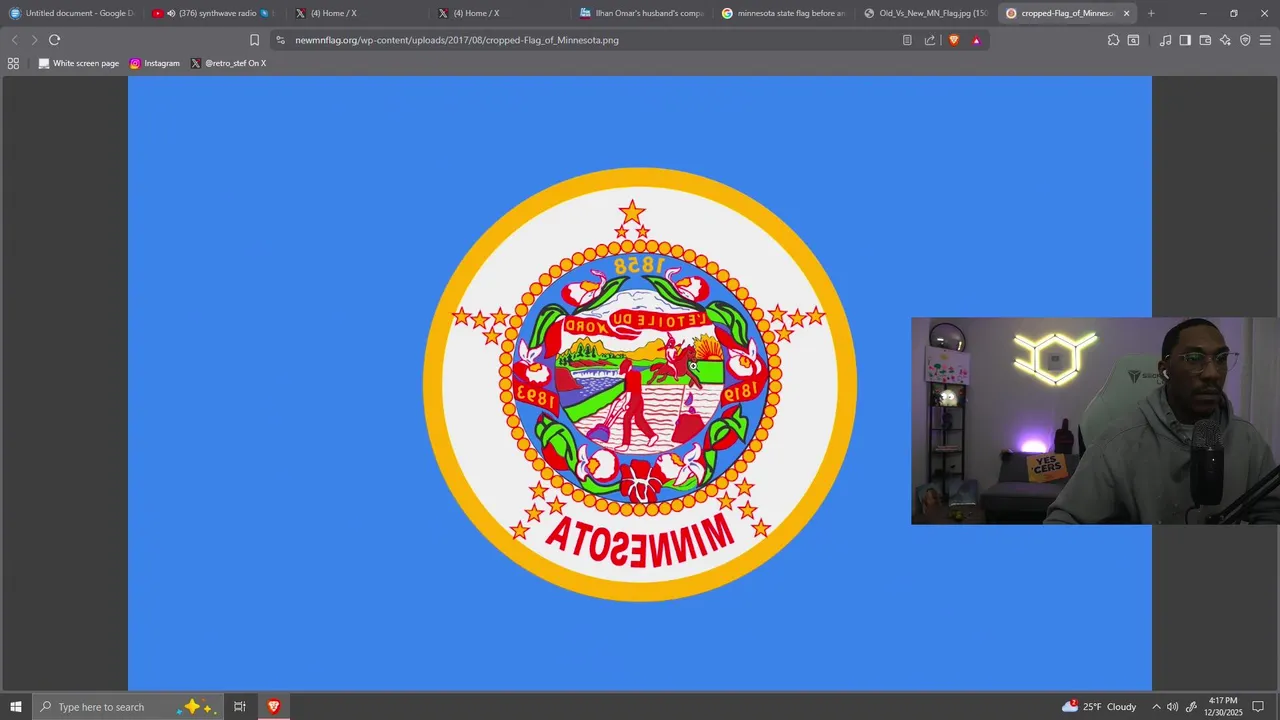Expand hidden system tray icons chevron
The image size is (1280, 720).
tap(1157, 706)
